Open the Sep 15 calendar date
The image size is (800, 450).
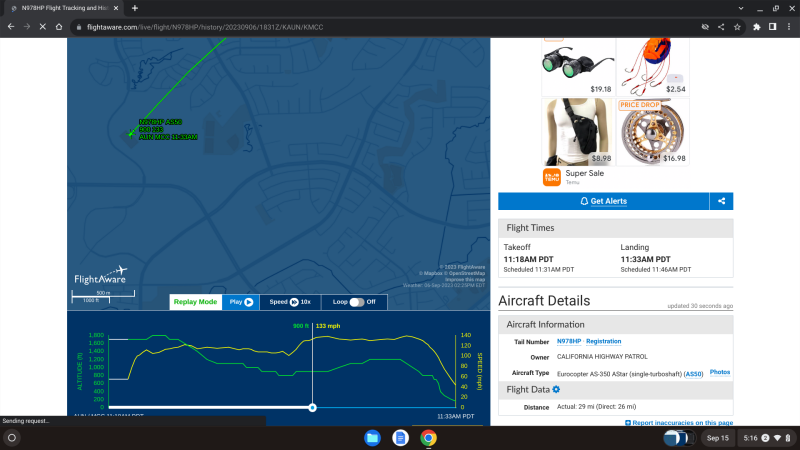(x=717, y=438)
